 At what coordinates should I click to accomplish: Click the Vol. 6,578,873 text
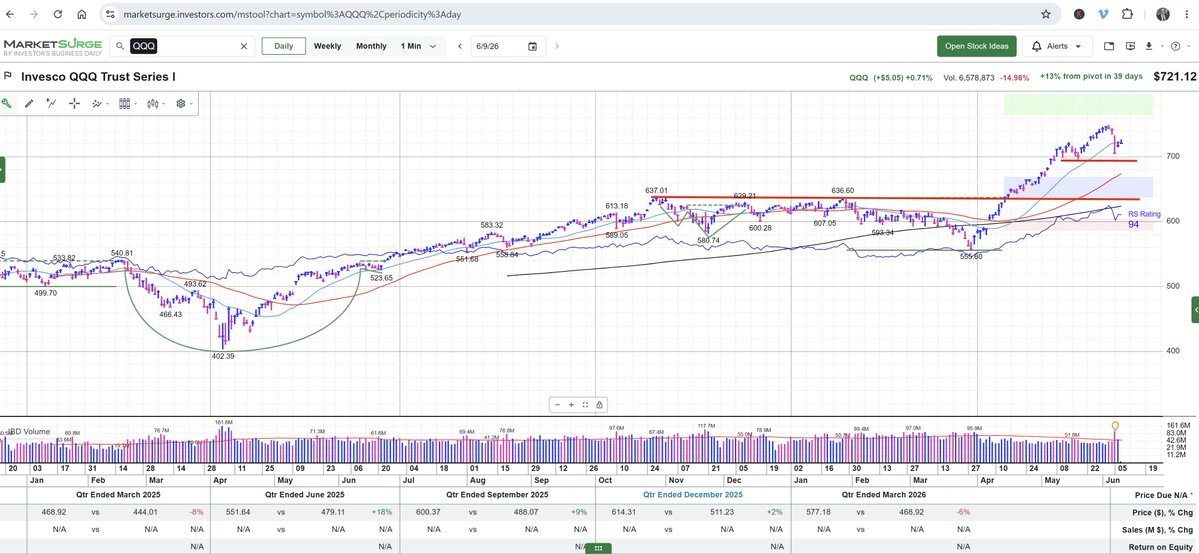coord(969,77)
